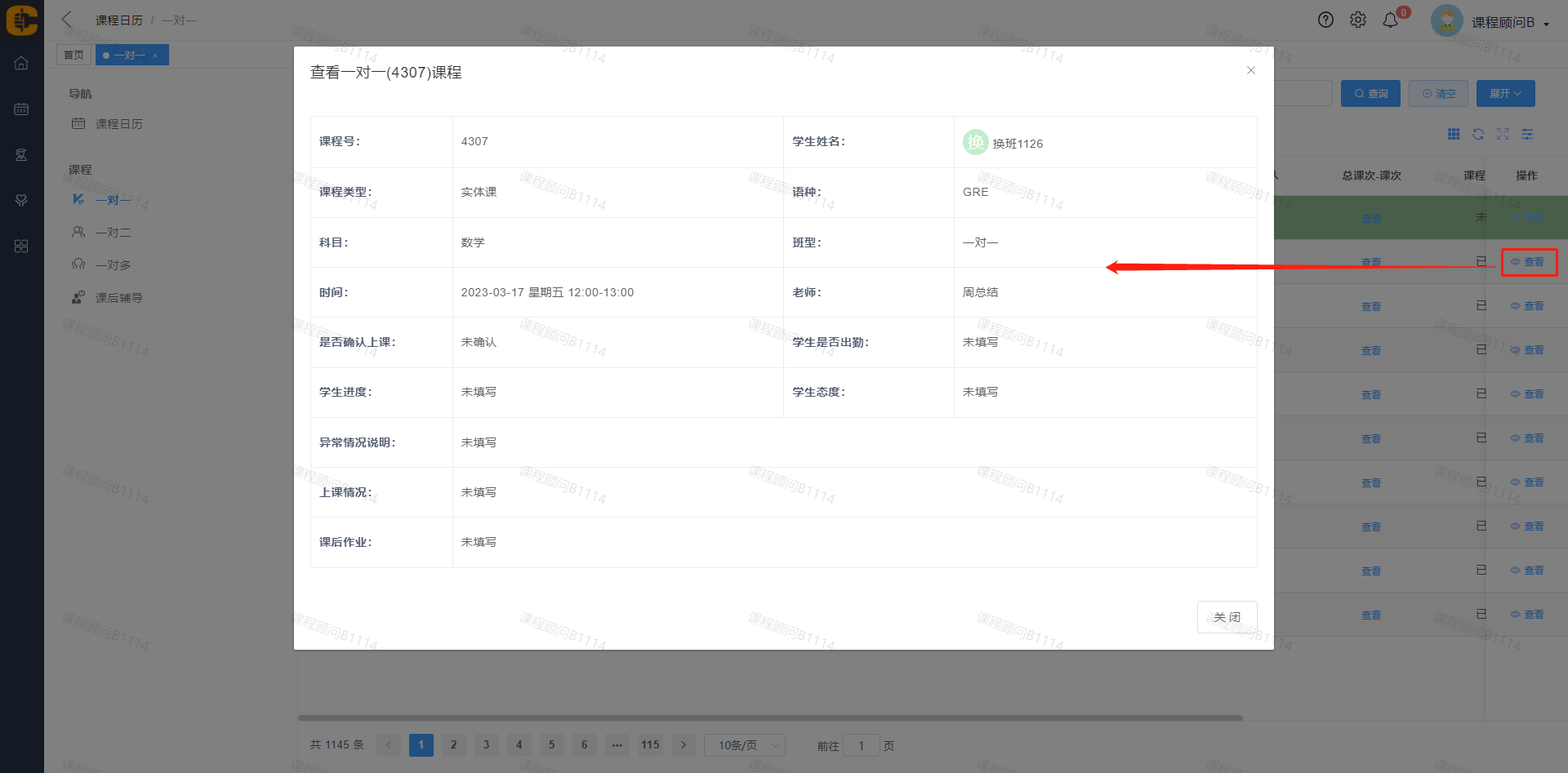Expand the 展开 filter dropdown
This screenshot has height=773, width=1568.
(x=1505, y=94)
